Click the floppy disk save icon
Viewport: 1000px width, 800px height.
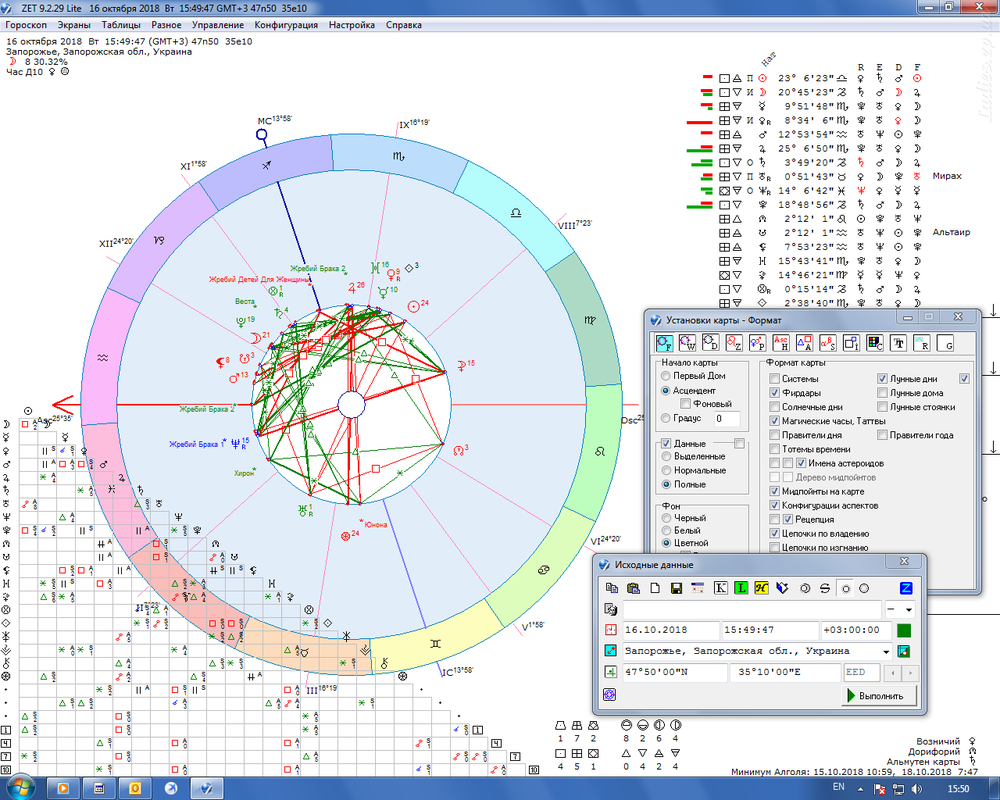[x=677, y=588]
